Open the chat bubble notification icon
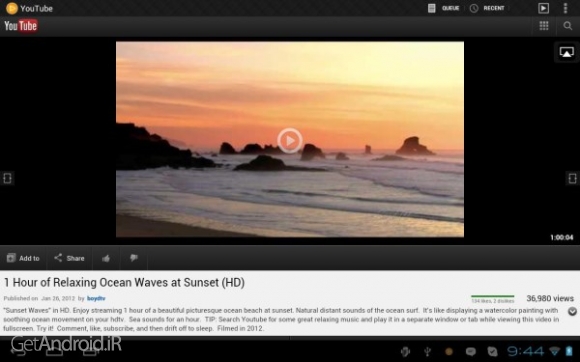 tap(471, 351)
